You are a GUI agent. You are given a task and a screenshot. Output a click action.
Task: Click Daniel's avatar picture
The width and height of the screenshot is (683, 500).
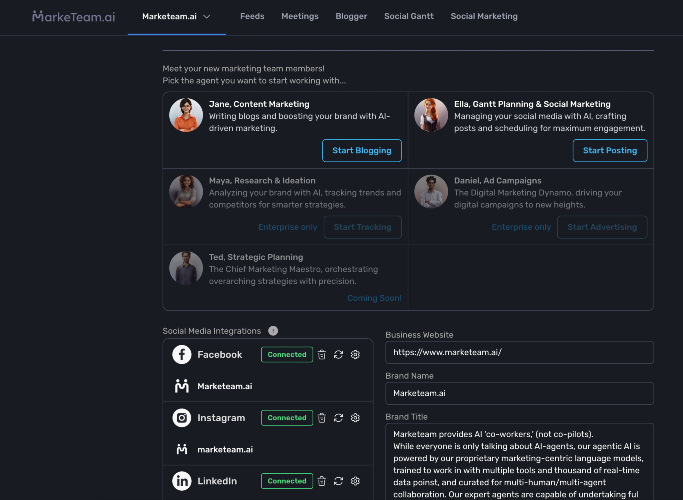(x=431, y=191)
